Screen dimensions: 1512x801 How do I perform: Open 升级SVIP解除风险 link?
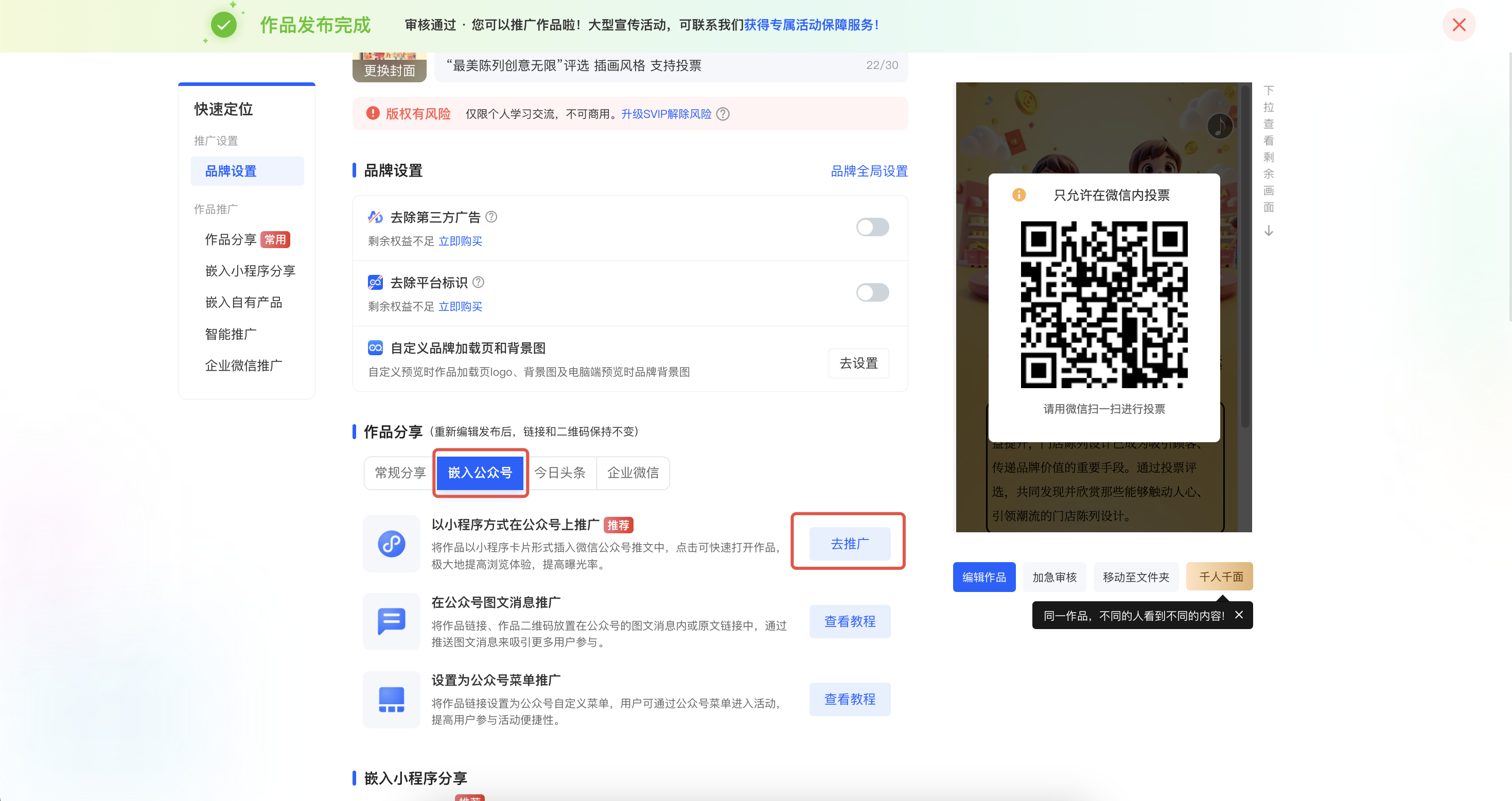point(666,114)
